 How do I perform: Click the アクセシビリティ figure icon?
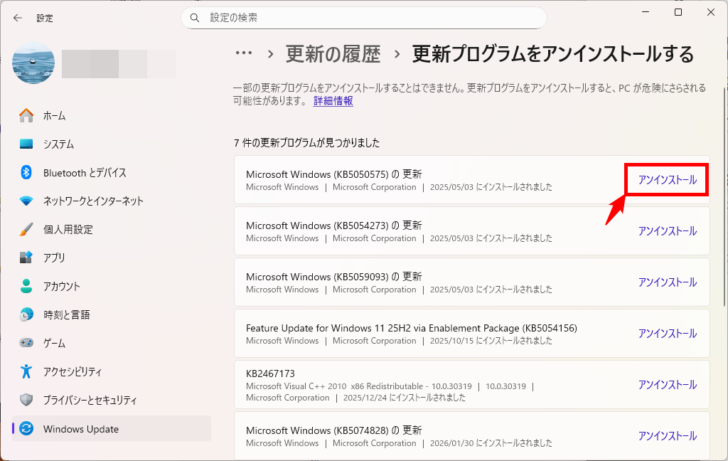pyautogui.click(x=26, y=371)
